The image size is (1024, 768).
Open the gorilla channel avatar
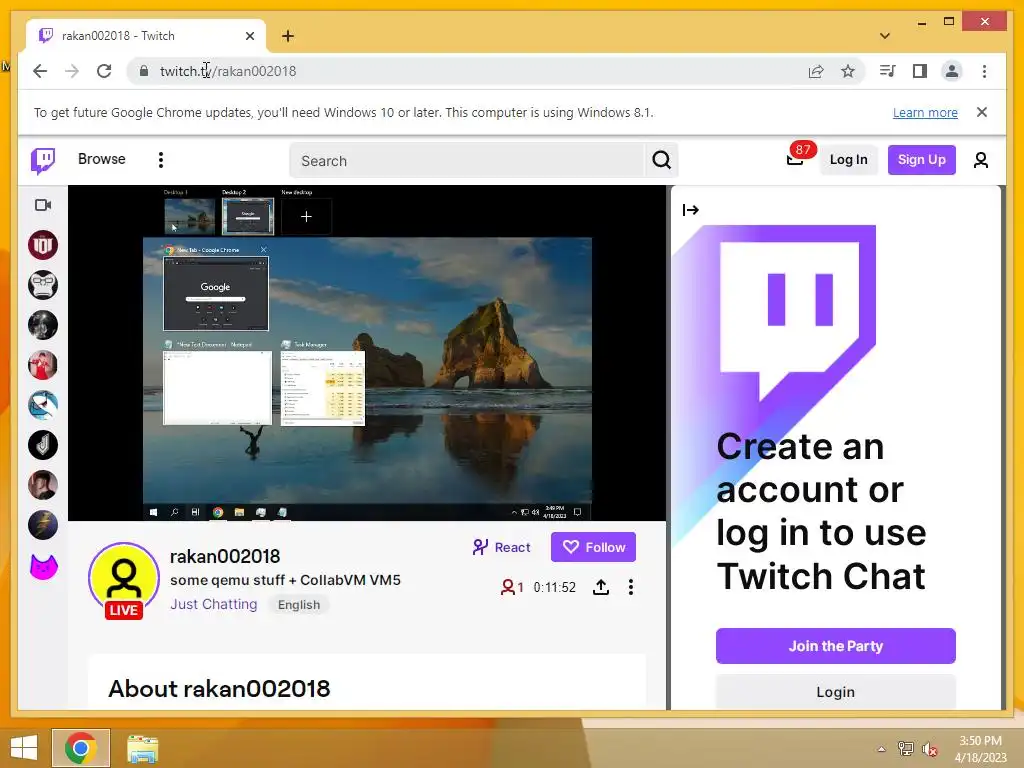(x=43, y=285)
